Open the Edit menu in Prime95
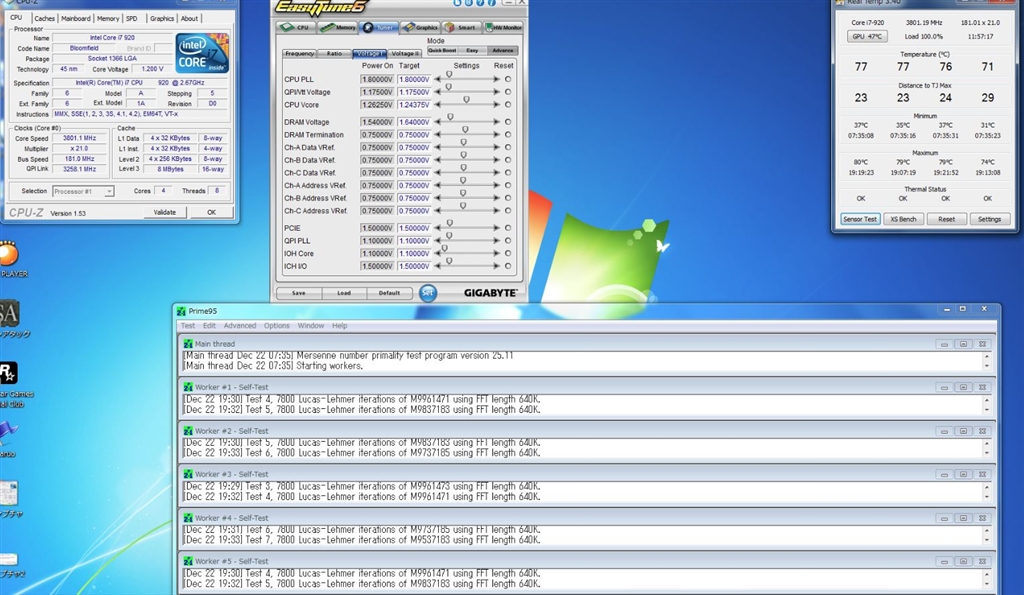The width and height of the screenshot is (1024, 595). (x=209, y=325)
